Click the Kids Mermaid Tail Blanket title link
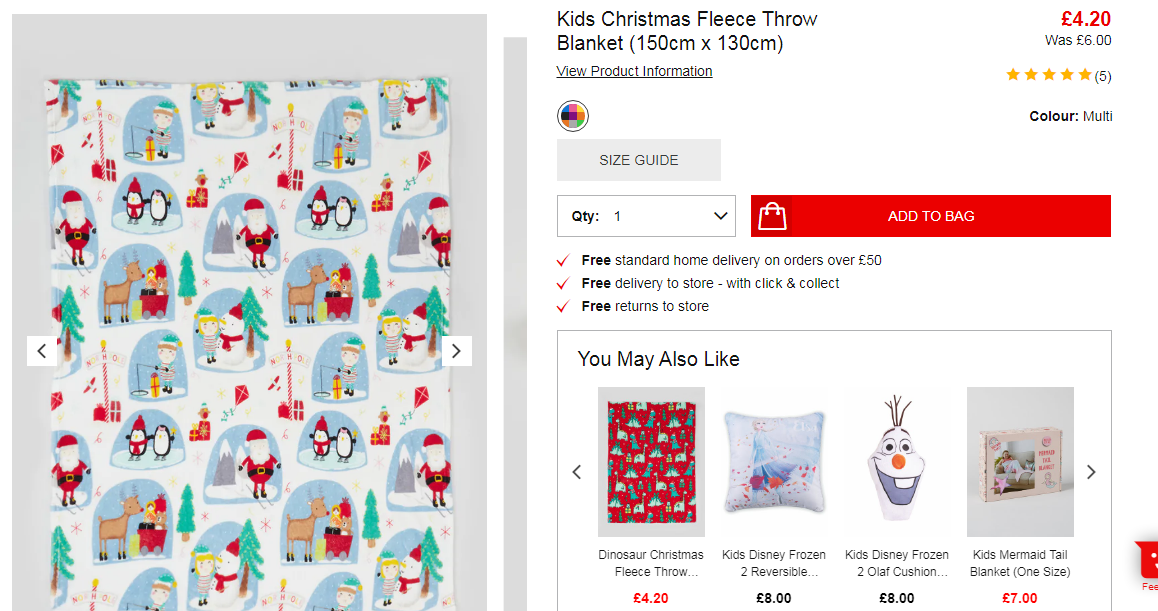This screenshot has height=611, width=1158. (1020, 563)
